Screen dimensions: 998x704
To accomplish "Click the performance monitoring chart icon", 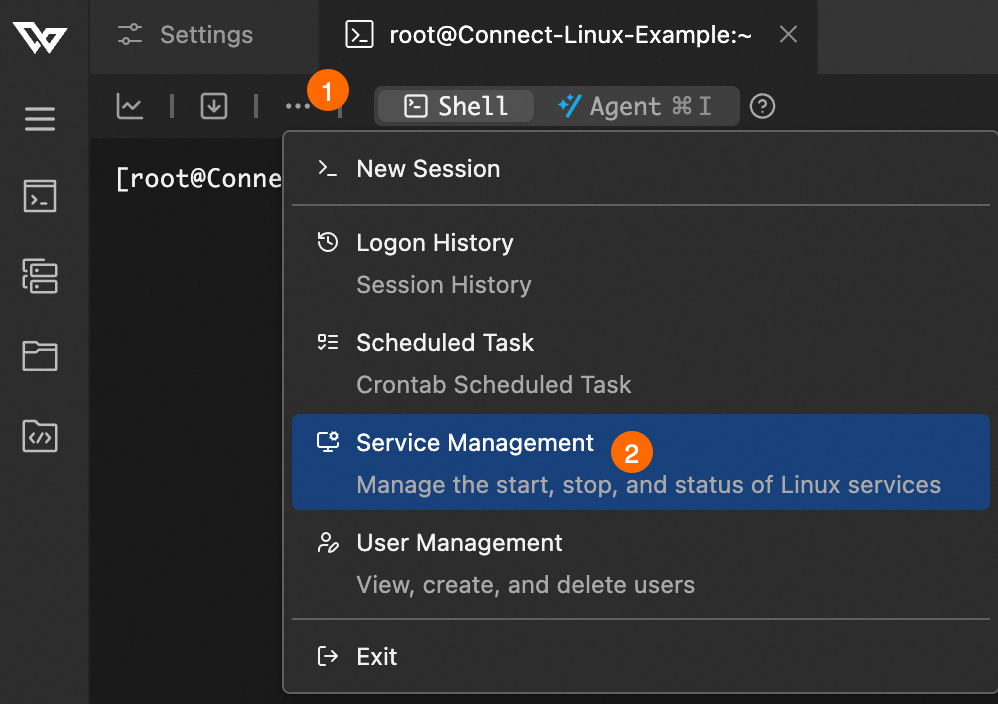I will pos(130,106).
